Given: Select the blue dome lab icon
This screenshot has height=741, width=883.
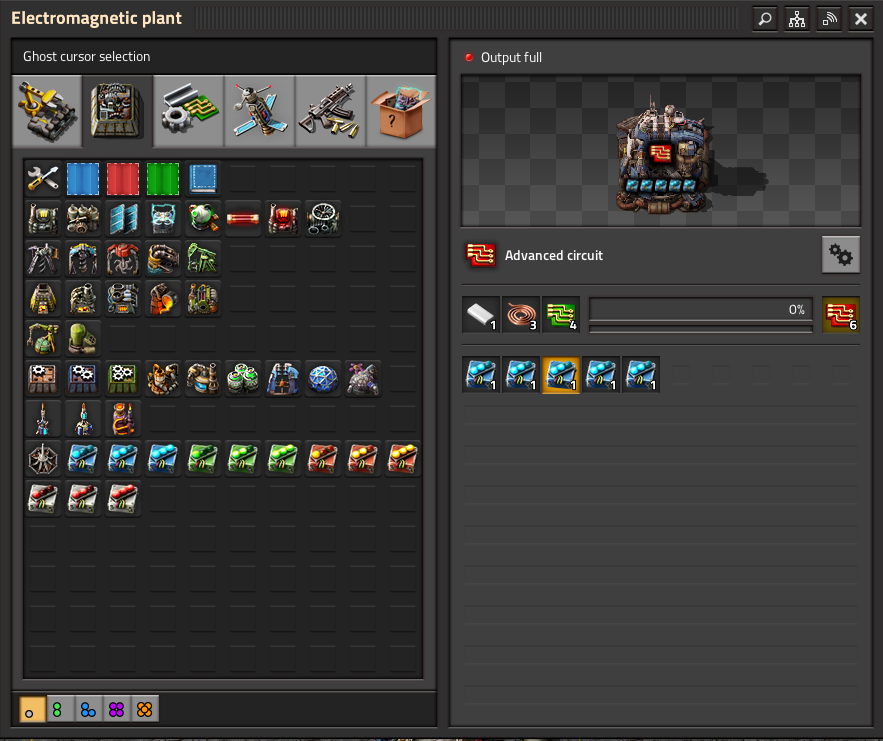Looking at the screenshot, I should tap(323, 378).
